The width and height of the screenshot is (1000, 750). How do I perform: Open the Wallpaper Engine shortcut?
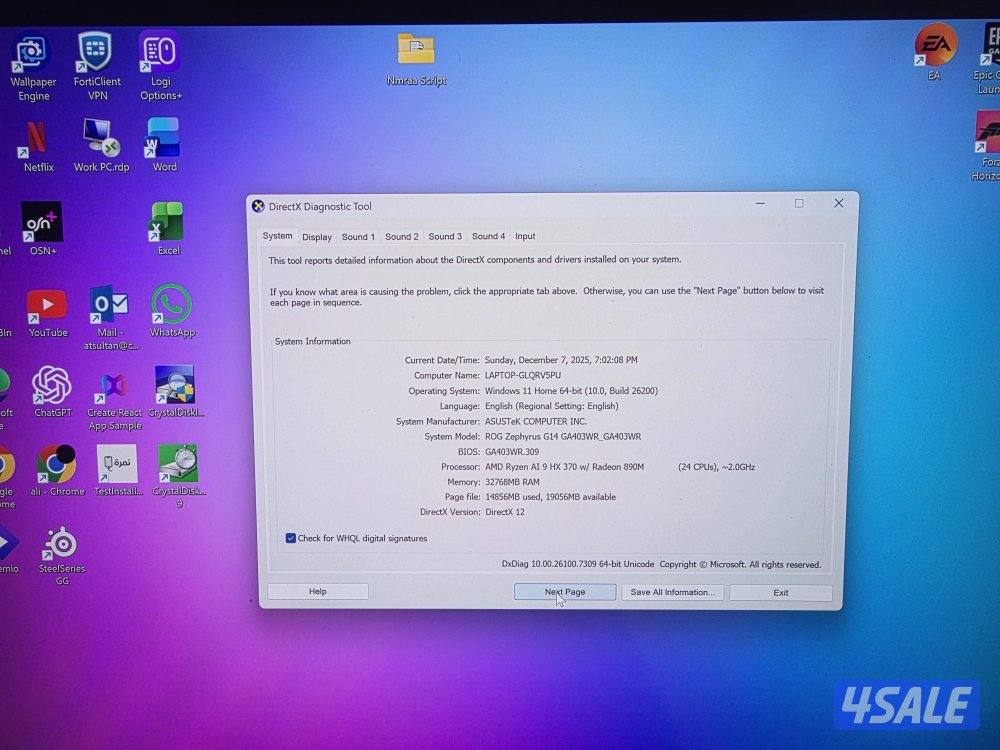point(33,55)
